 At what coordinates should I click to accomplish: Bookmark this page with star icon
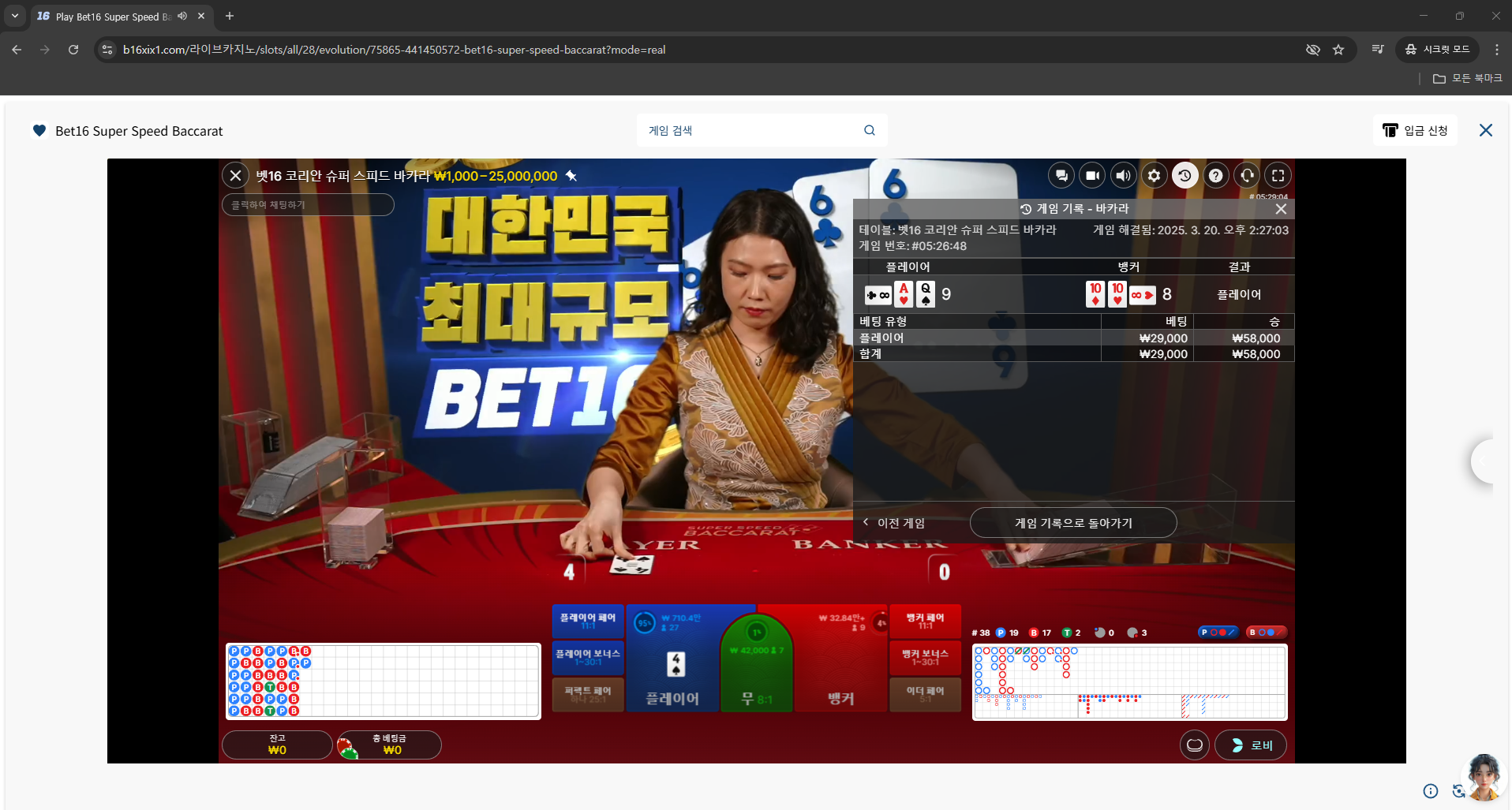pos(1338,50)
